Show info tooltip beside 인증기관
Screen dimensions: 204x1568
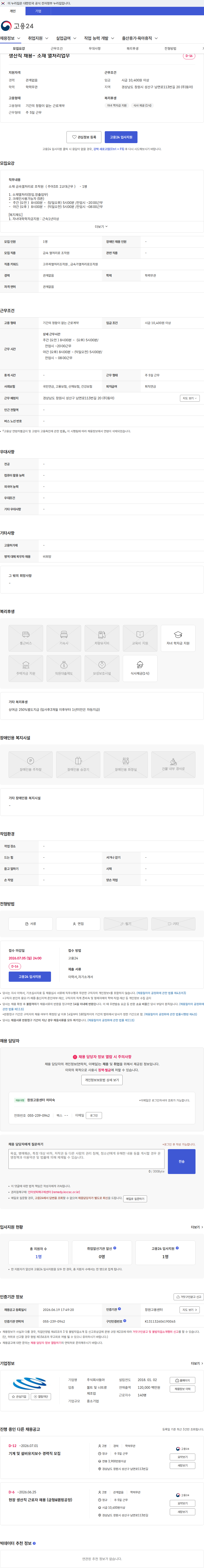pos(119,1309)
